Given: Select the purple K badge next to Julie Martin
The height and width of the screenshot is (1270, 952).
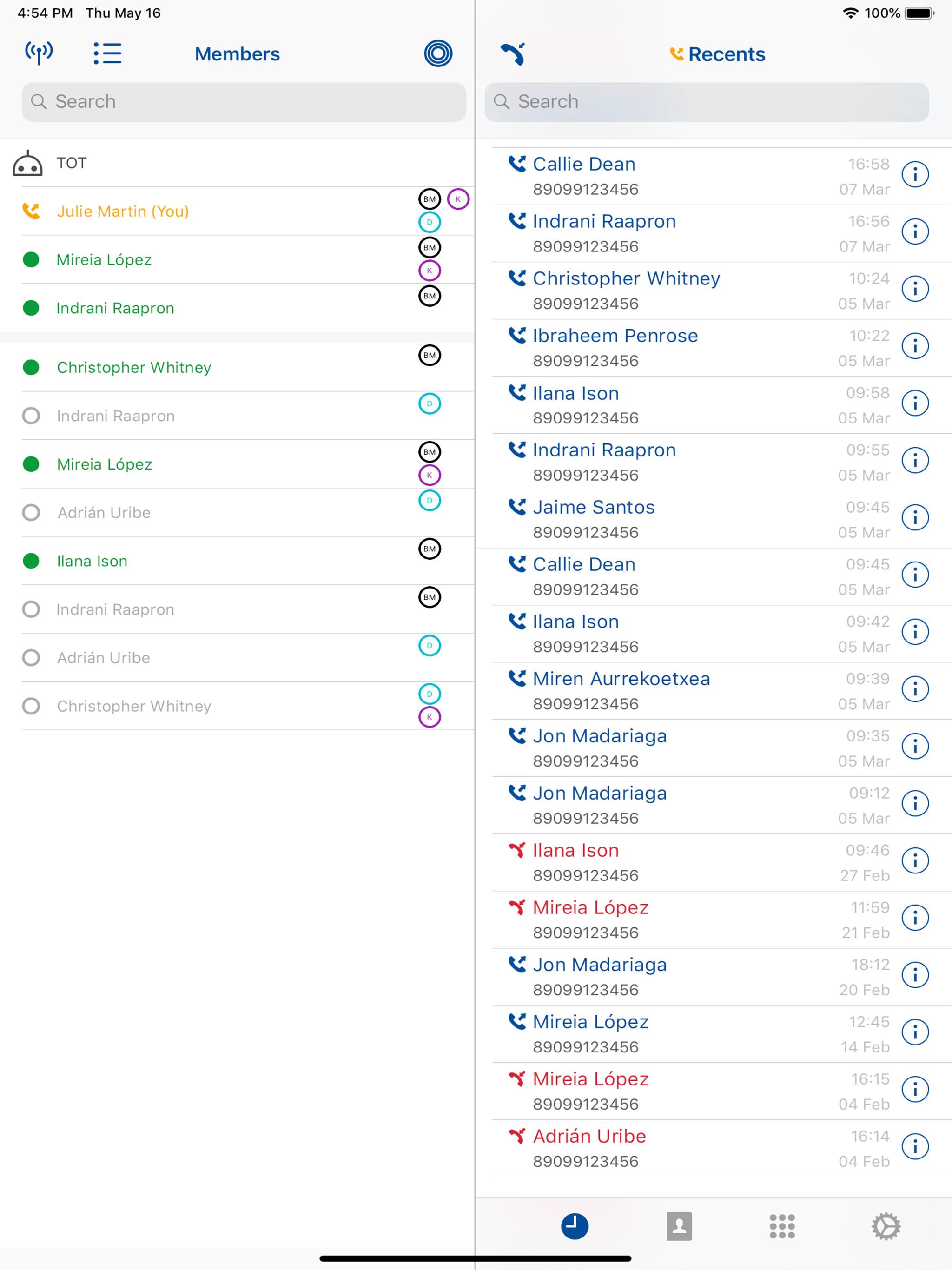Looking at the screenshot, I should [458, 199].
